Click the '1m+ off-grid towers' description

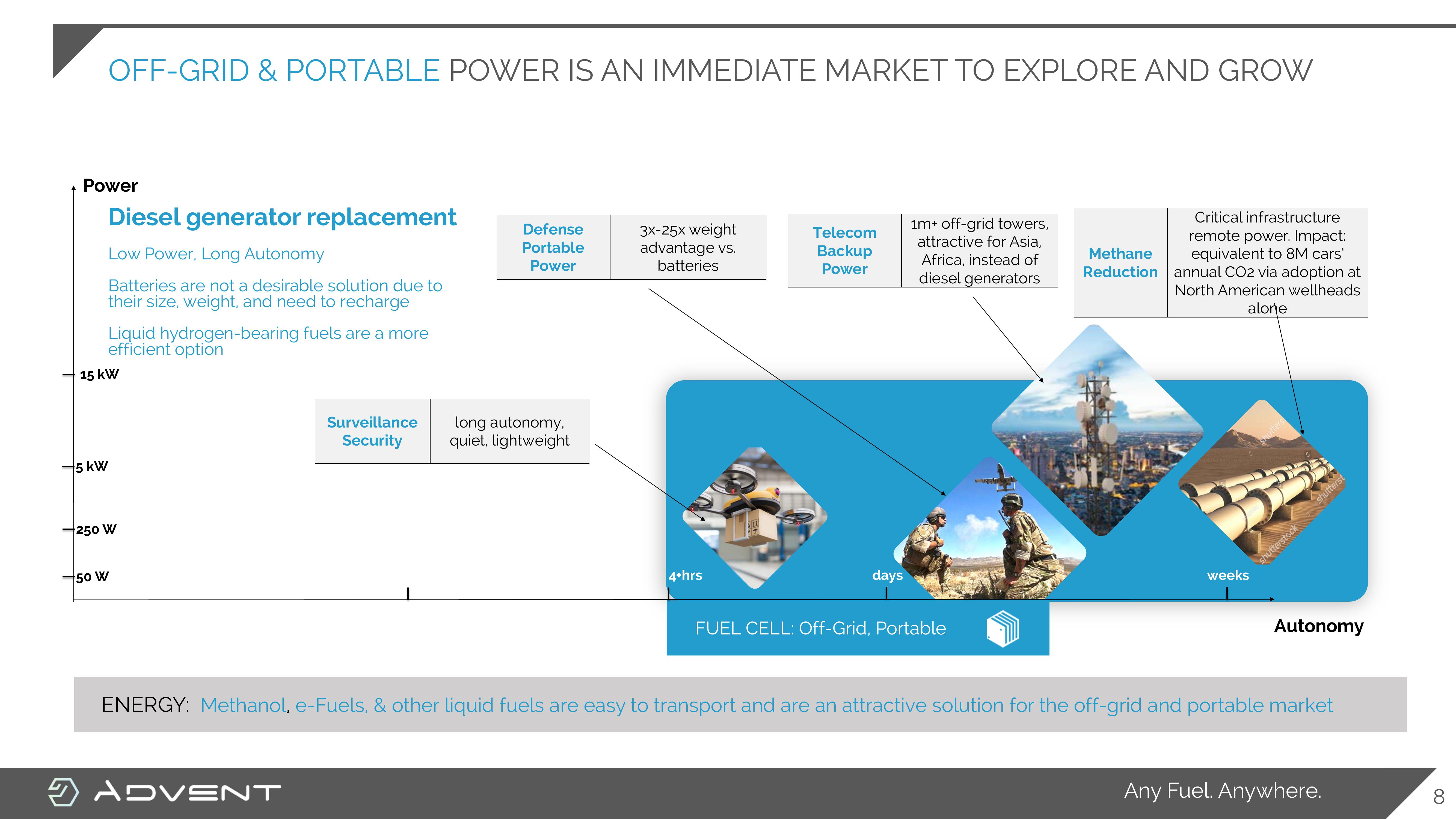click(x=980, y=251)
